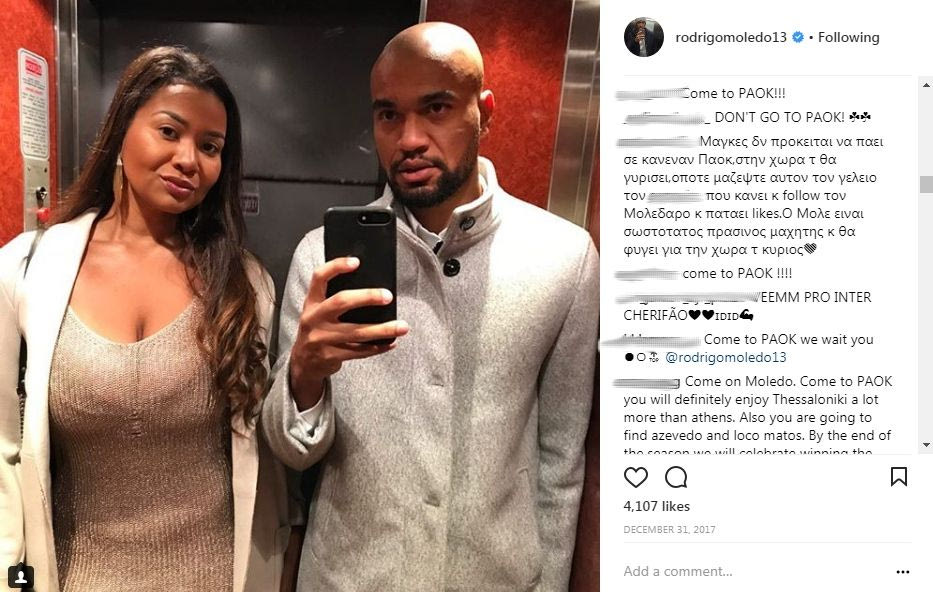Screen dimensions: 933x592
Task: Open rodrigomoledo13 profile avatar
Action: point(644,37)
